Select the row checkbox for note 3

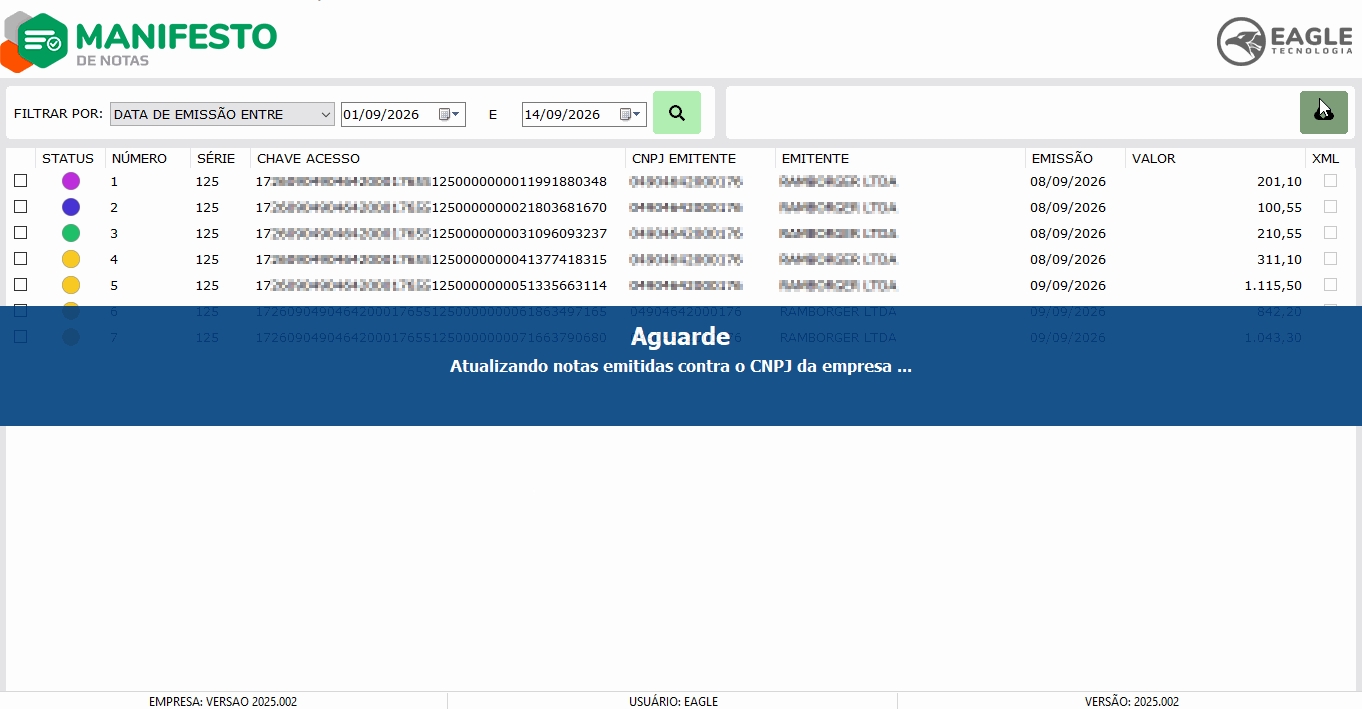click(20, 233)
